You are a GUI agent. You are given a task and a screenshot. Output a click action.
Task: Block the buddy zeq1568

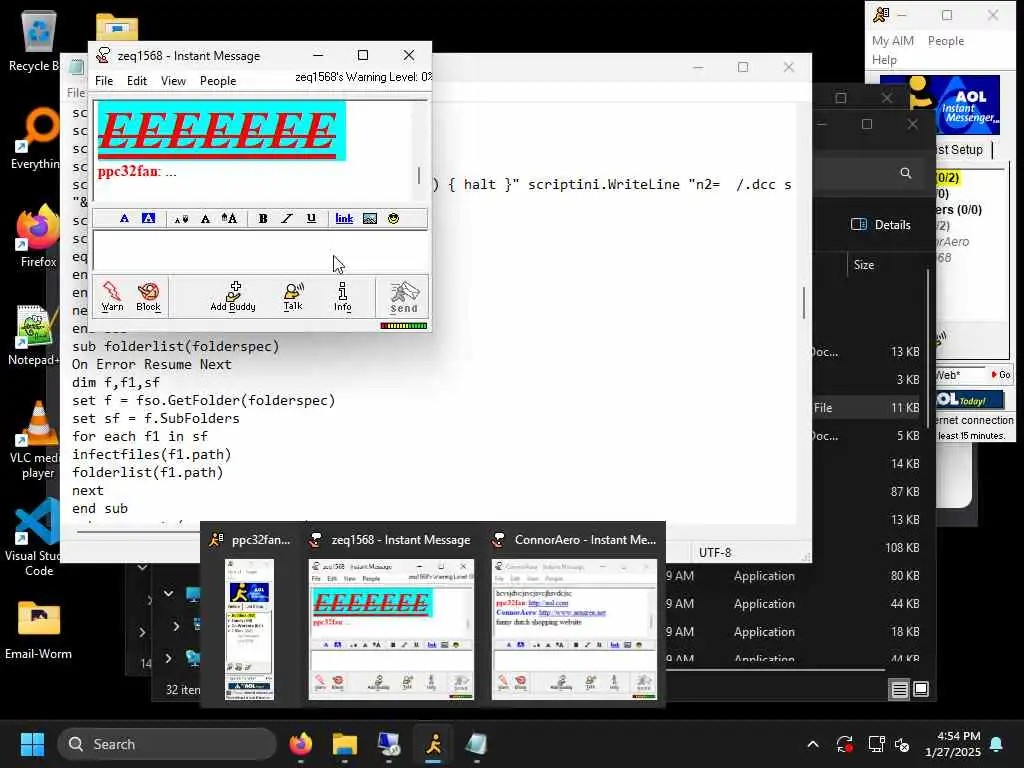(x=148, y=296)
